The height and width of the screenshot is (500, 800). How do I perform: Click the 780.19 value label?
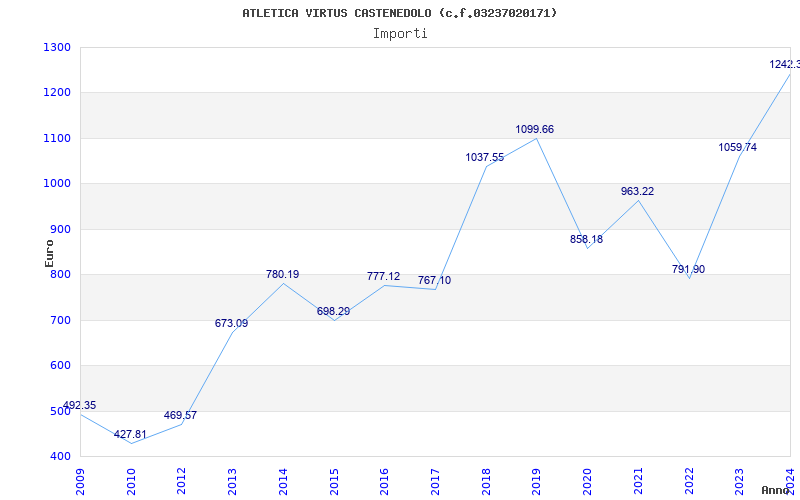point(282,274)
